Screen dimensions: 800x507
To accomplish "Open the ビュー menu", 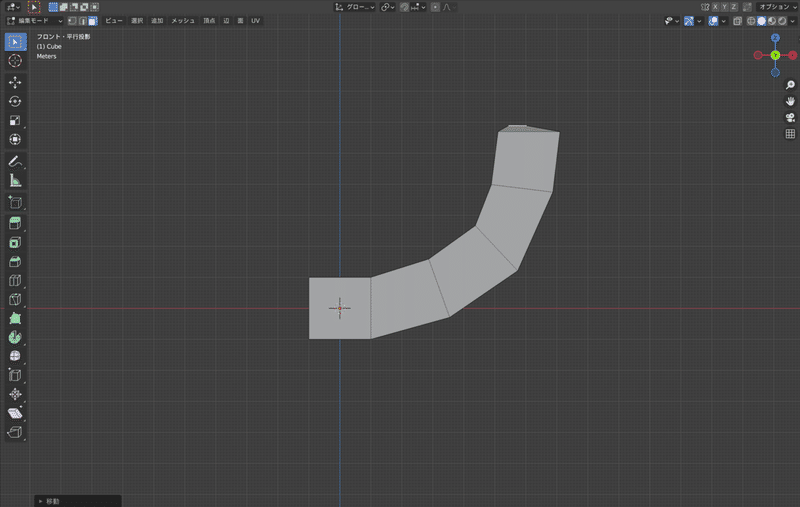I will tap(114, 21).
